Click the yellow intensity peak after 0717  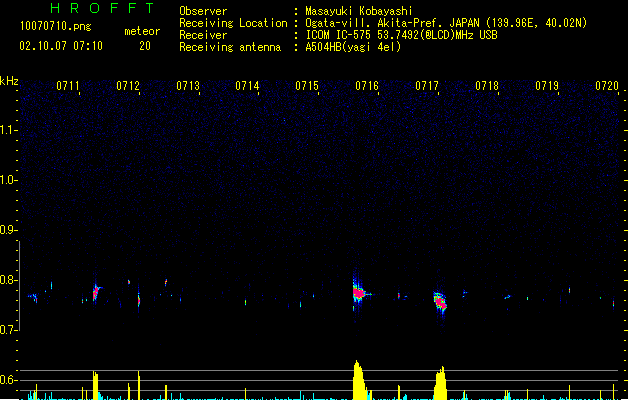pyautogui.click(x=440, y=383)
